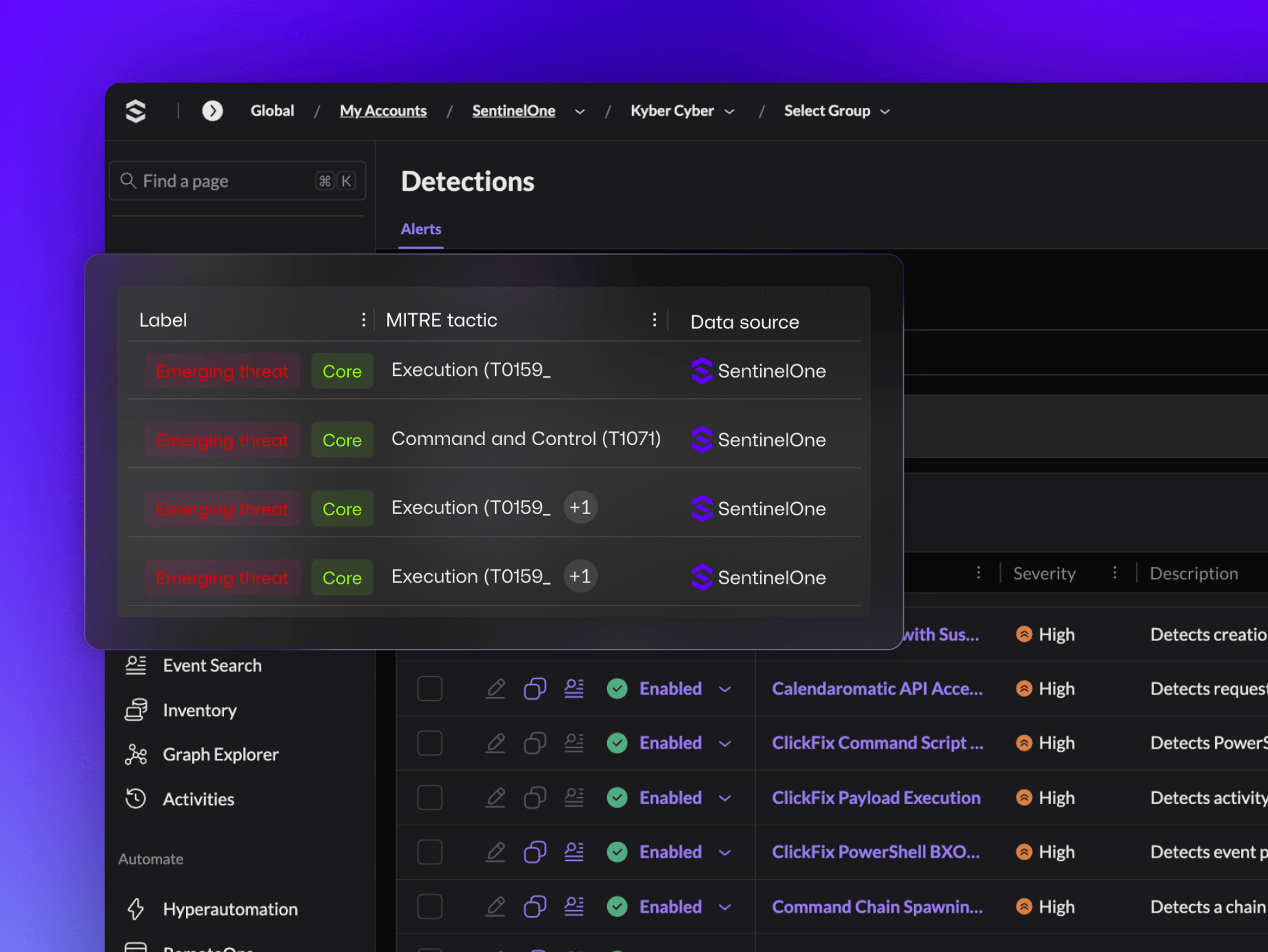1268x952 pixels.
Task: Open event search for Command Chain Spawning
Action: [574, 907]
